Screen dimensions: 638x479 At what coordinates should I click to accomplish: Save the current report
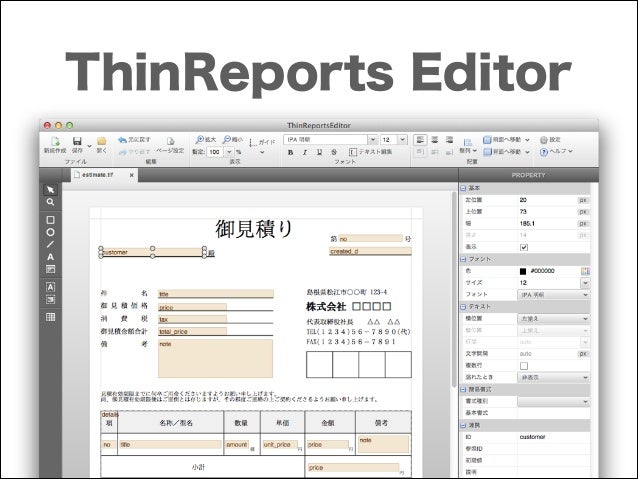77,144
